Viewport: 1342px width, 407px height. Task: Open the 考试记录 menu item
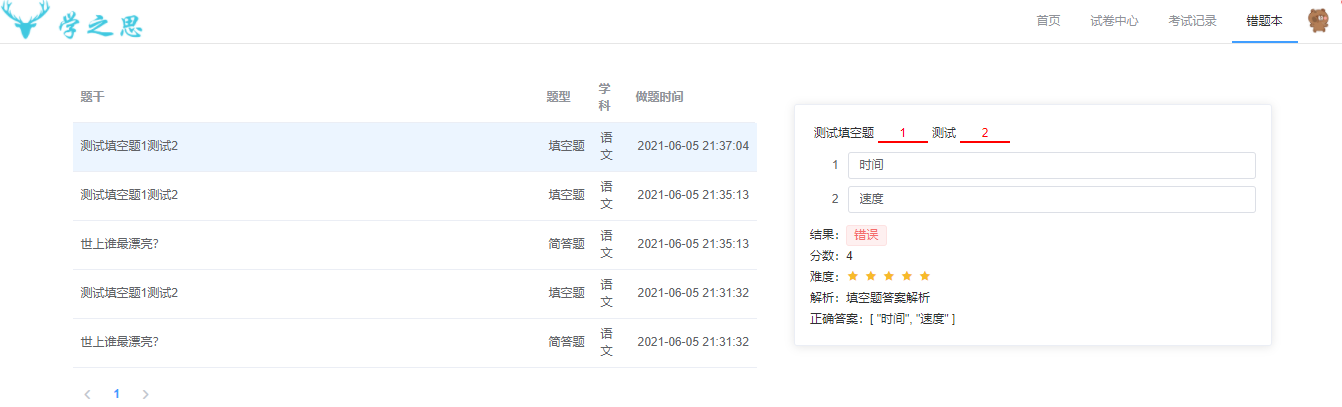pos(1192,21)
